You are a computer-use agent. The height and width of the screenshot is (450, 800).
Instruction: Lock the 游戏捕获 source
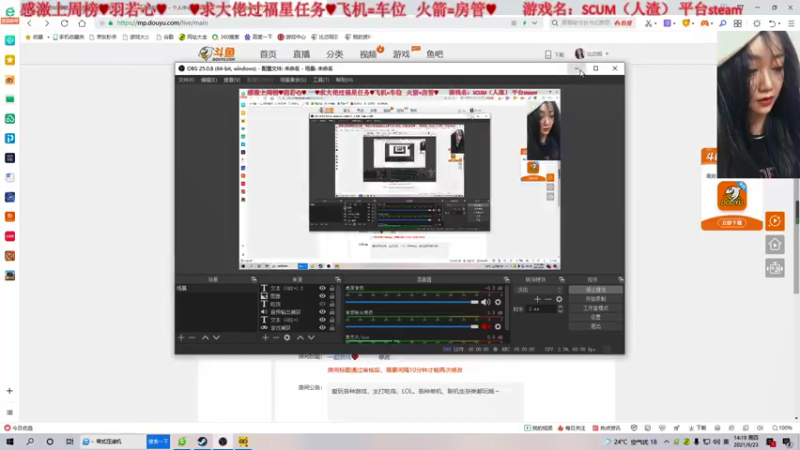pyautogui.click(x=332, y=328)
